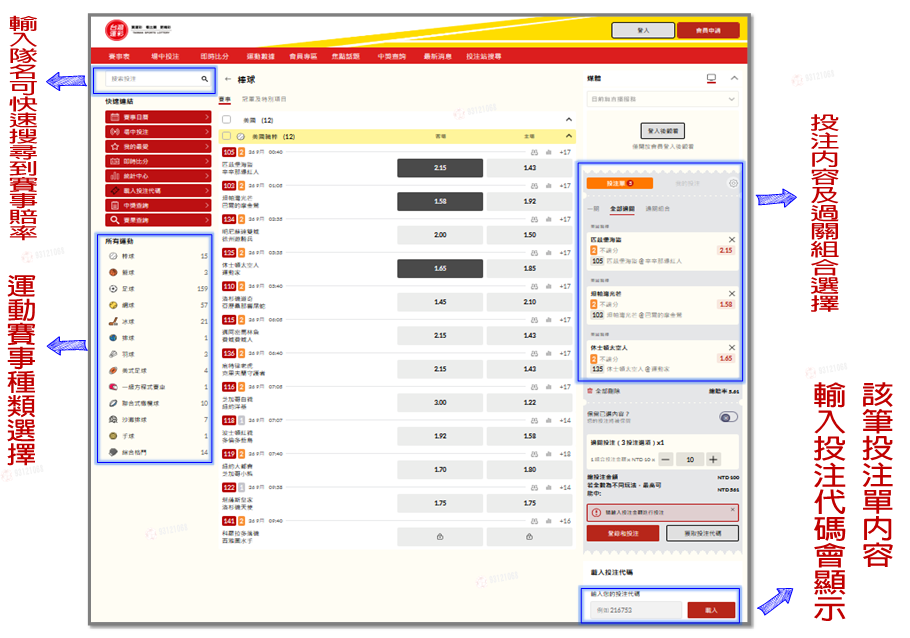Open the media service dropdown

pos(663,100)
